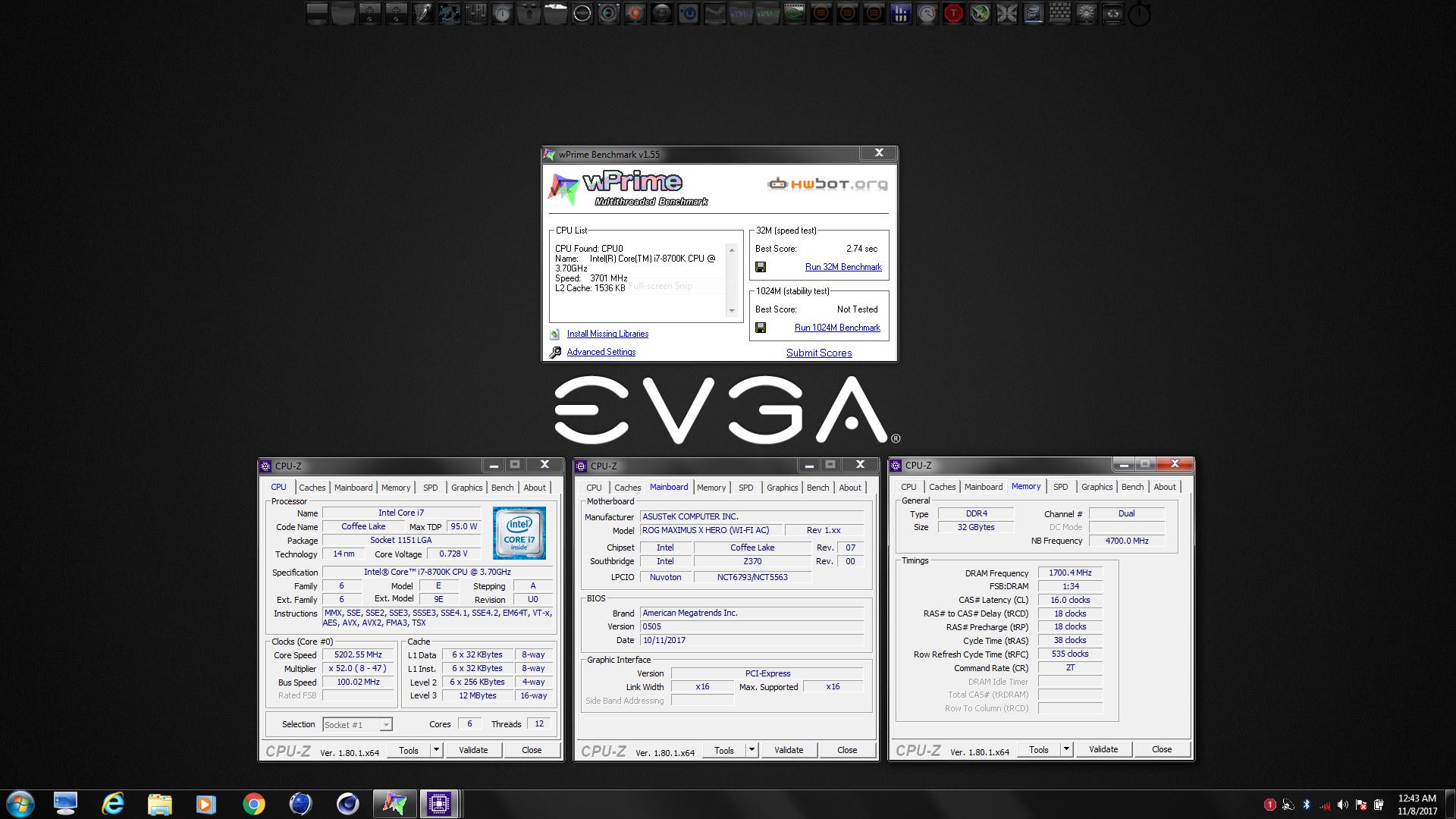Open the Uplay icon in the top dock

[x=688, y=13]
